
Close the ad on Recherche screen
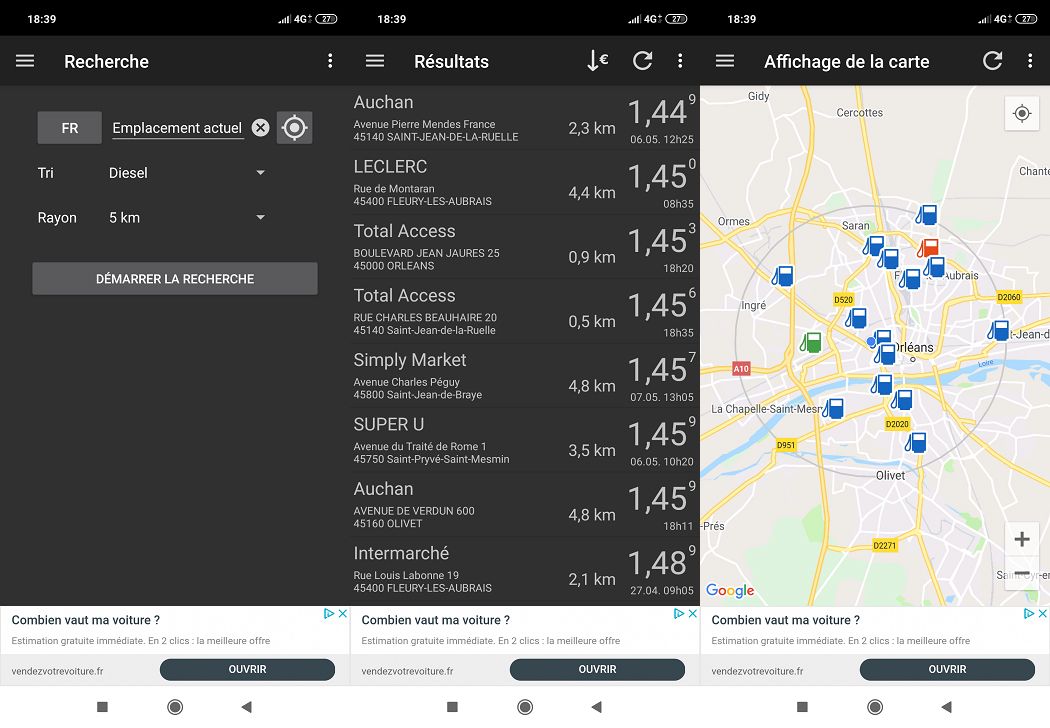[342, 613]
